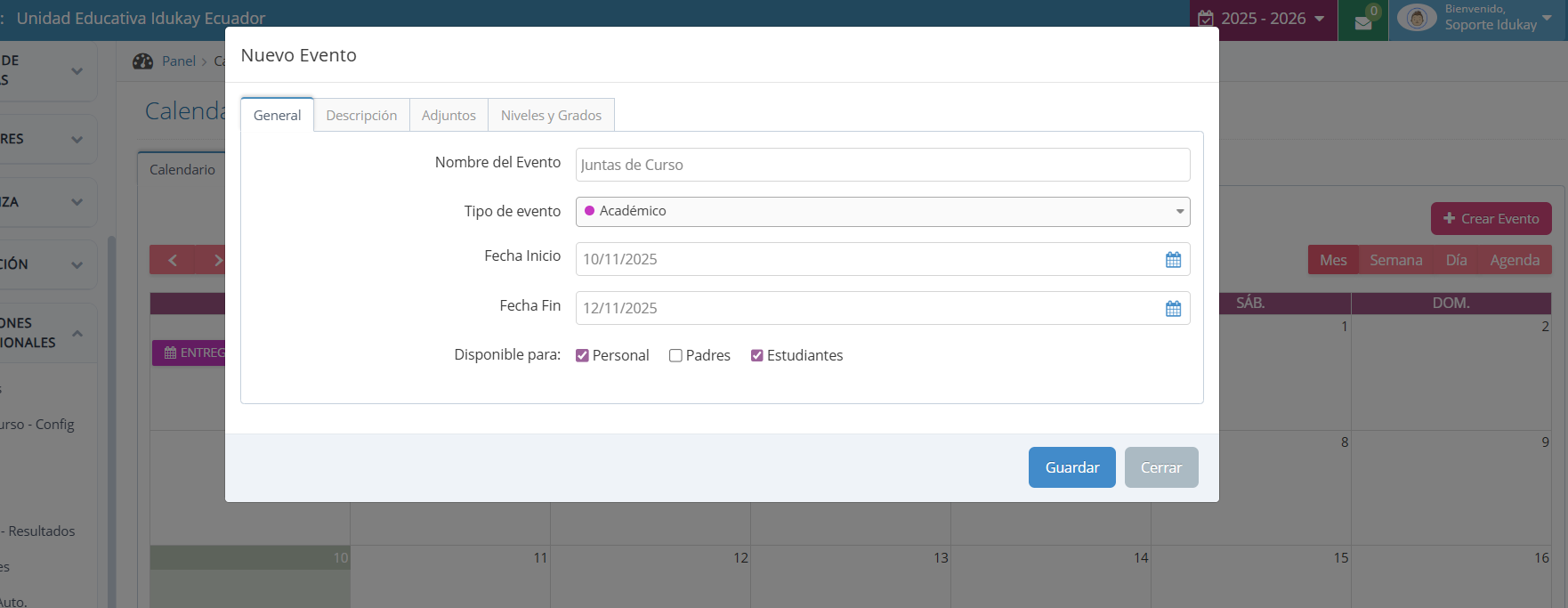Switch calendar to Mes view
This screenshot has height=608, width=1568.
point(1333,260)
